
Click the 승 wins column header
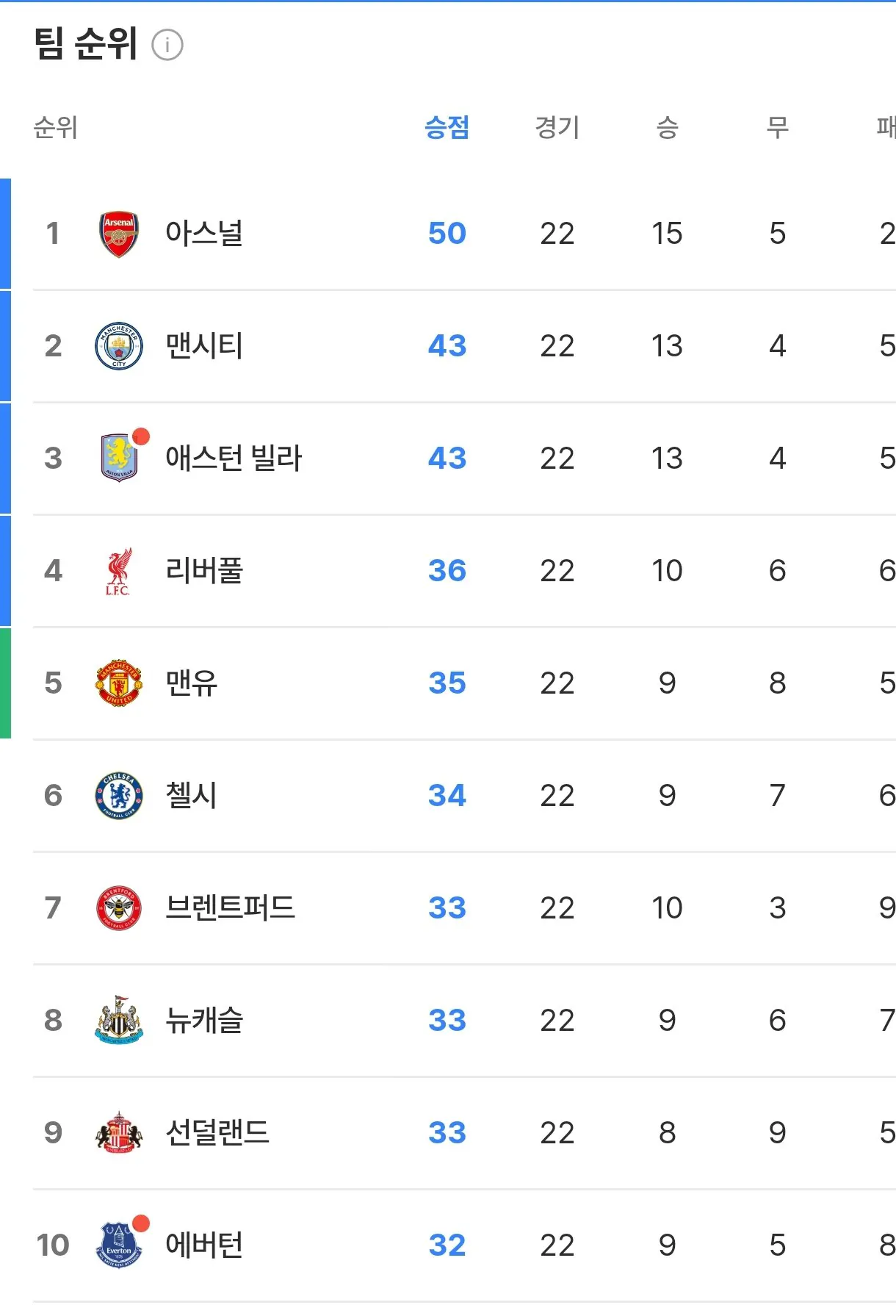coord(667,128)
